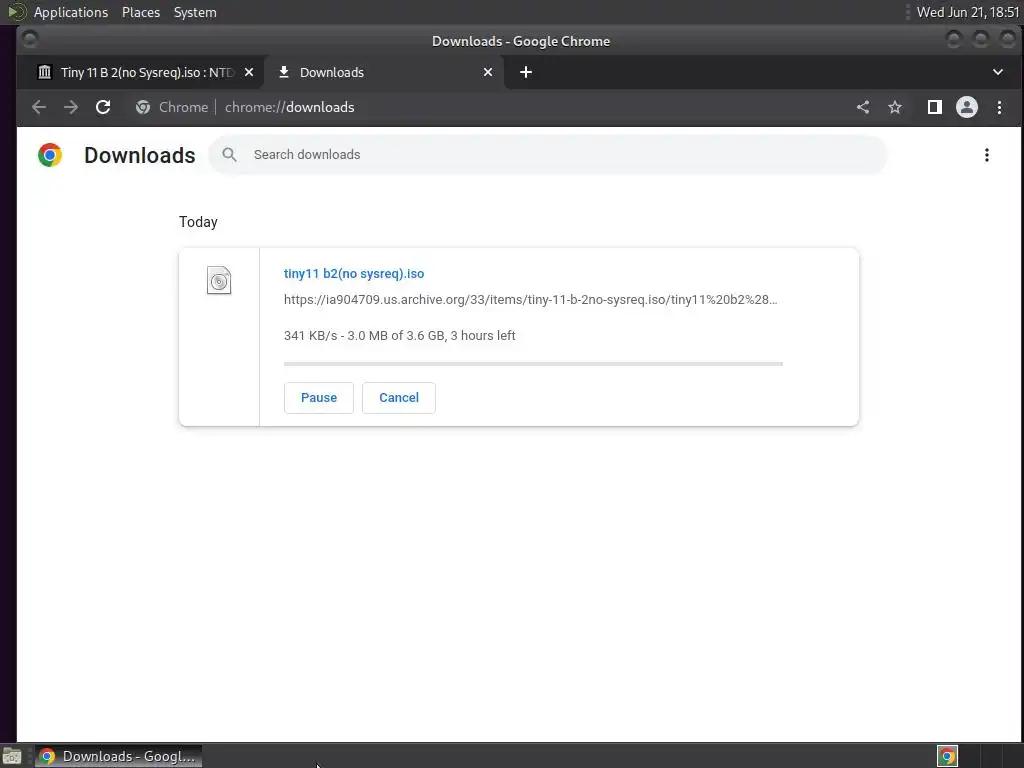
Task: Open the Downloads page more actions menu
Action: 986,155
